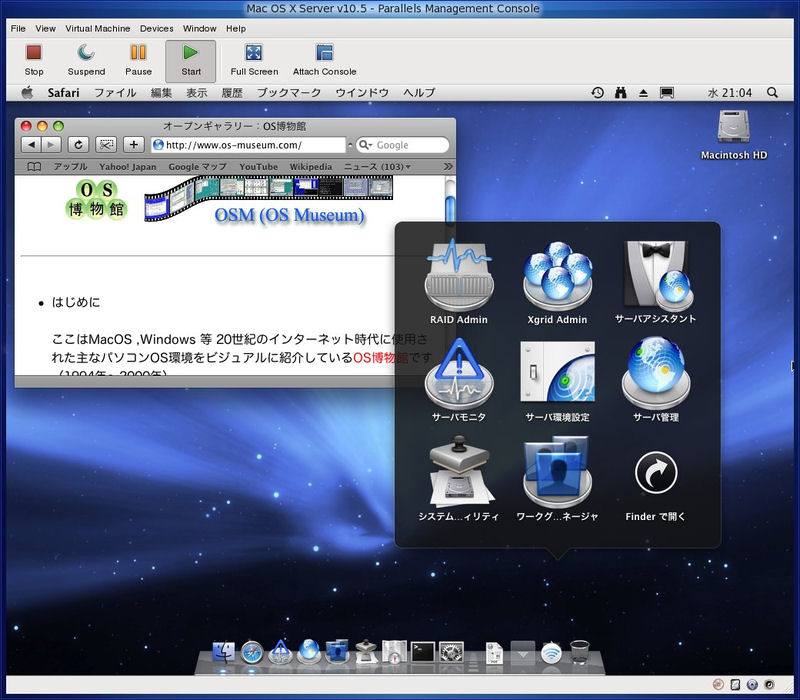Switch to Full Screen mode
800x700 pixels.
point(254,60)
